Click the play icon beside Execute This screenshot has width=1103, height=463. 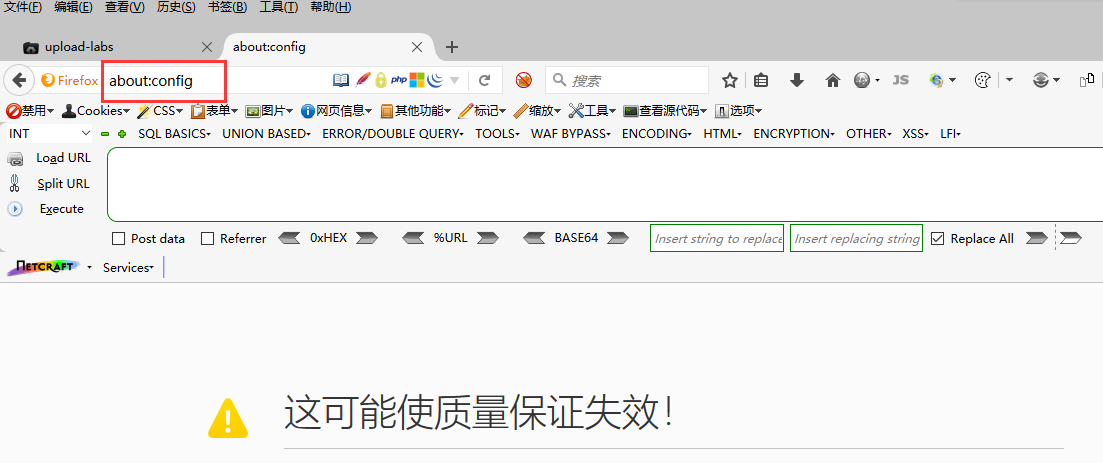point(15,209)
